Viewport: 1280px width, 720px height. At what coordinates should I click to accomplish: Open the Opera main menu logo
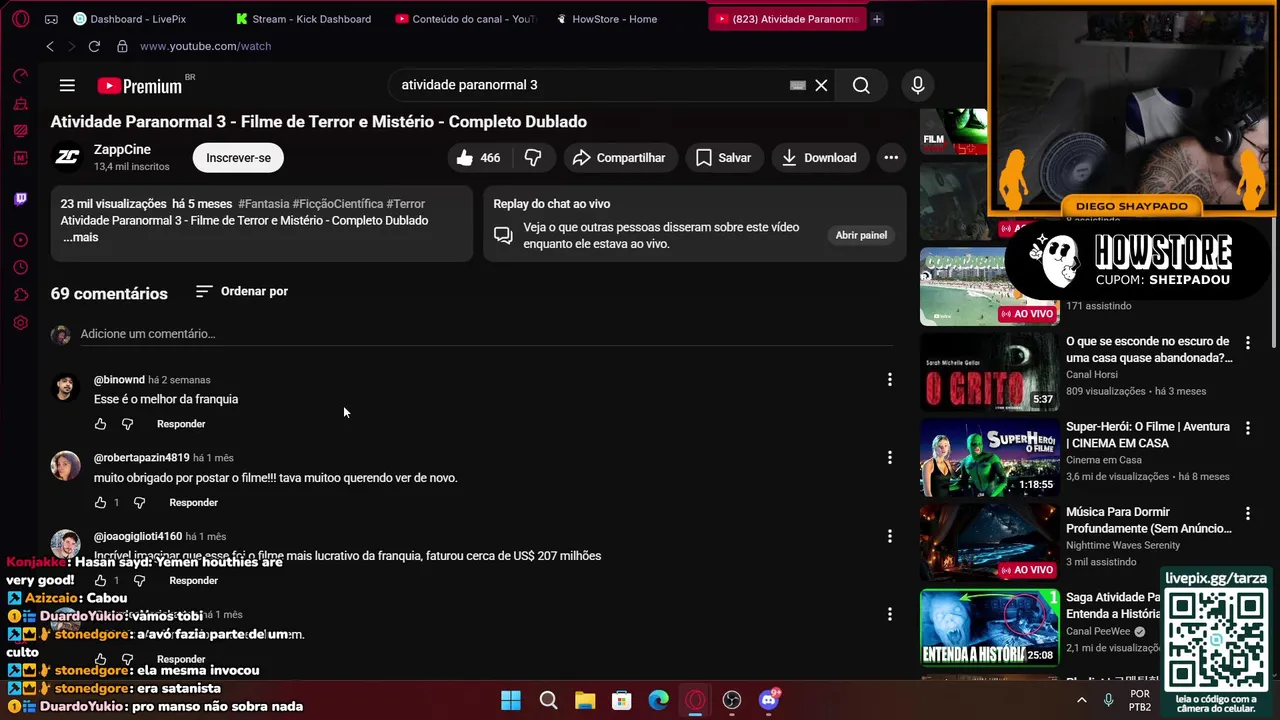[20, 19]
